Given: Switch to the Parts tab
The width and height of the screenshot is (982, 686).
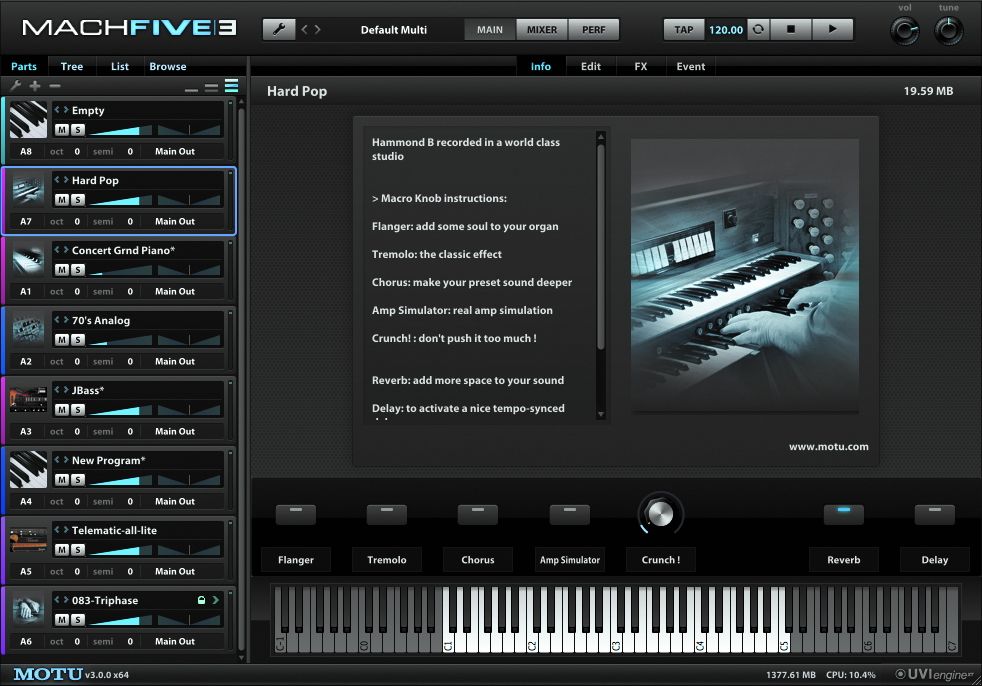Looking at the screenshot, I should pyautogui.click(x=24, y=66).
